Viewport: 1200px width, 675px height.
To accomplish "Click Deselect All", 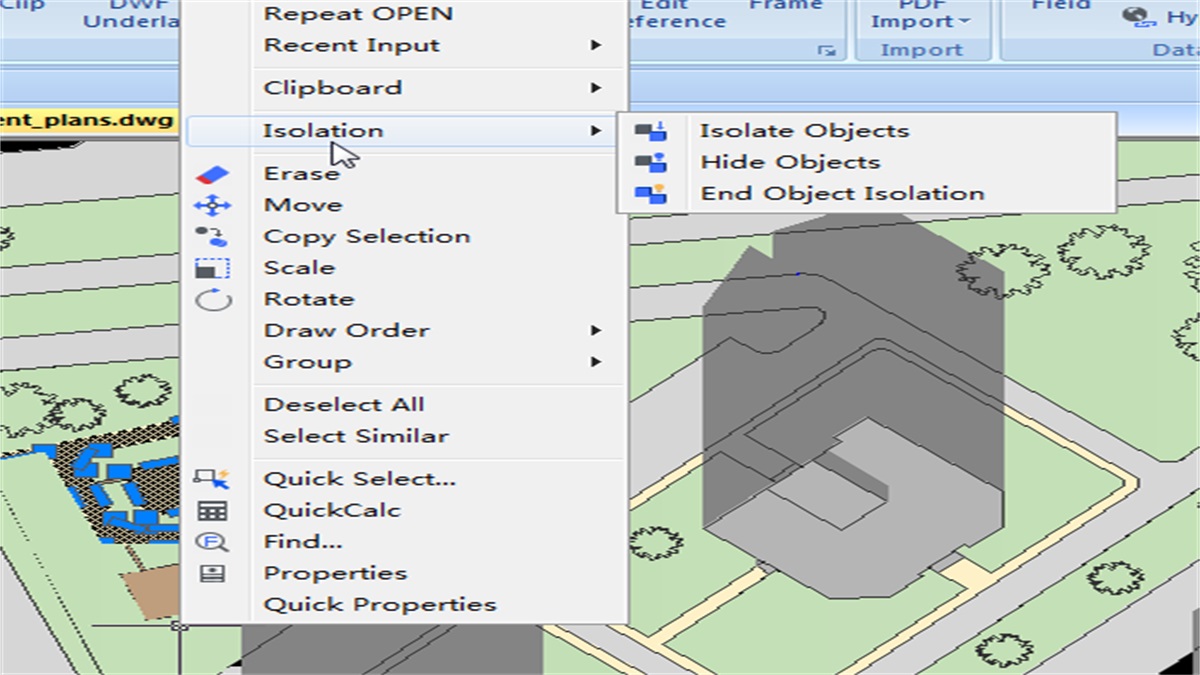I will 343,404.
